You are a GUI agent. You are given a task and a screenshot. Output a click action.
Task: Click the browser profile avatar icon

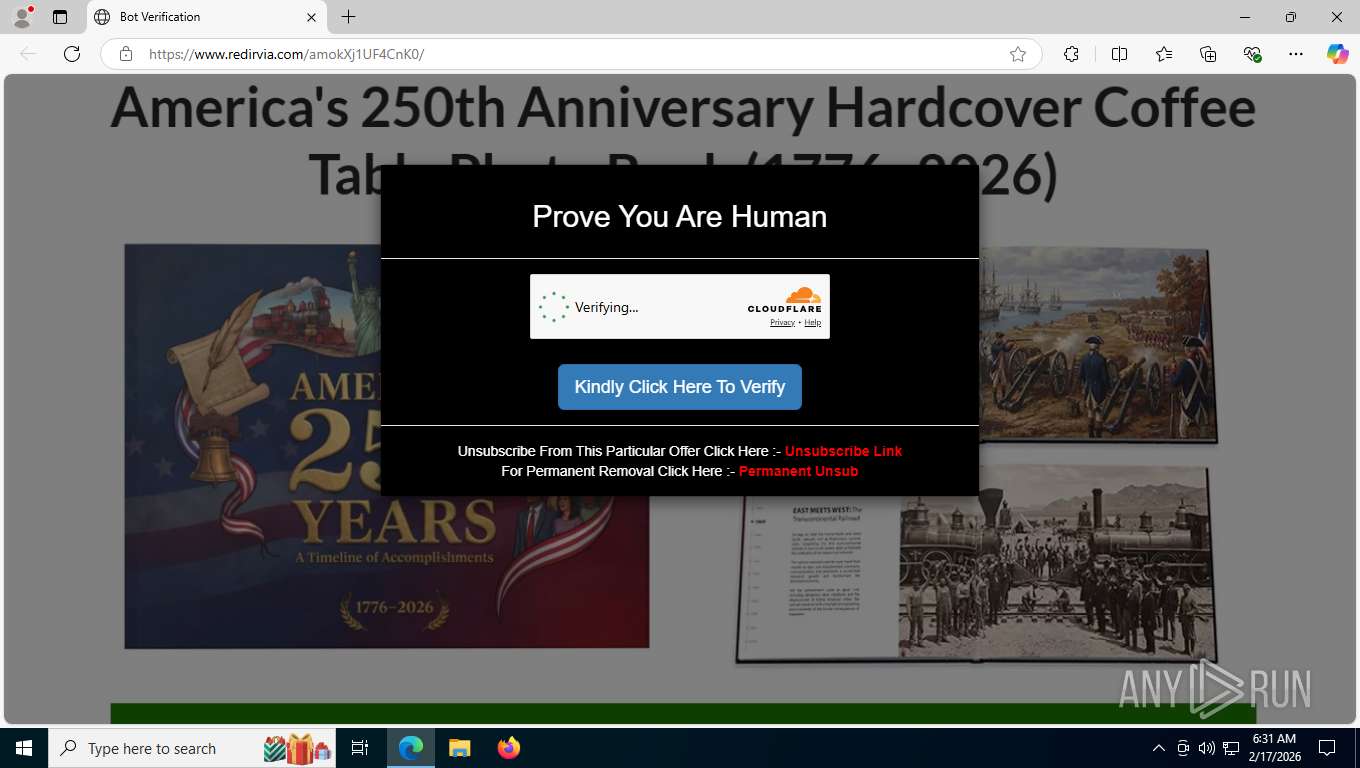(22, 17)
